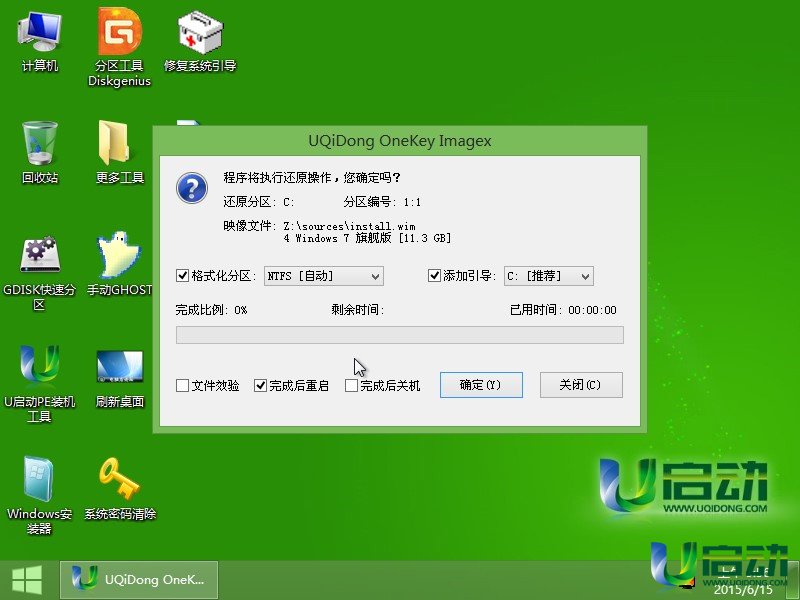Image resolution: width=800 pixels, height=600 pixels.
Task: Enable the 文件效验 checkbox
Action: click(182, 385)
